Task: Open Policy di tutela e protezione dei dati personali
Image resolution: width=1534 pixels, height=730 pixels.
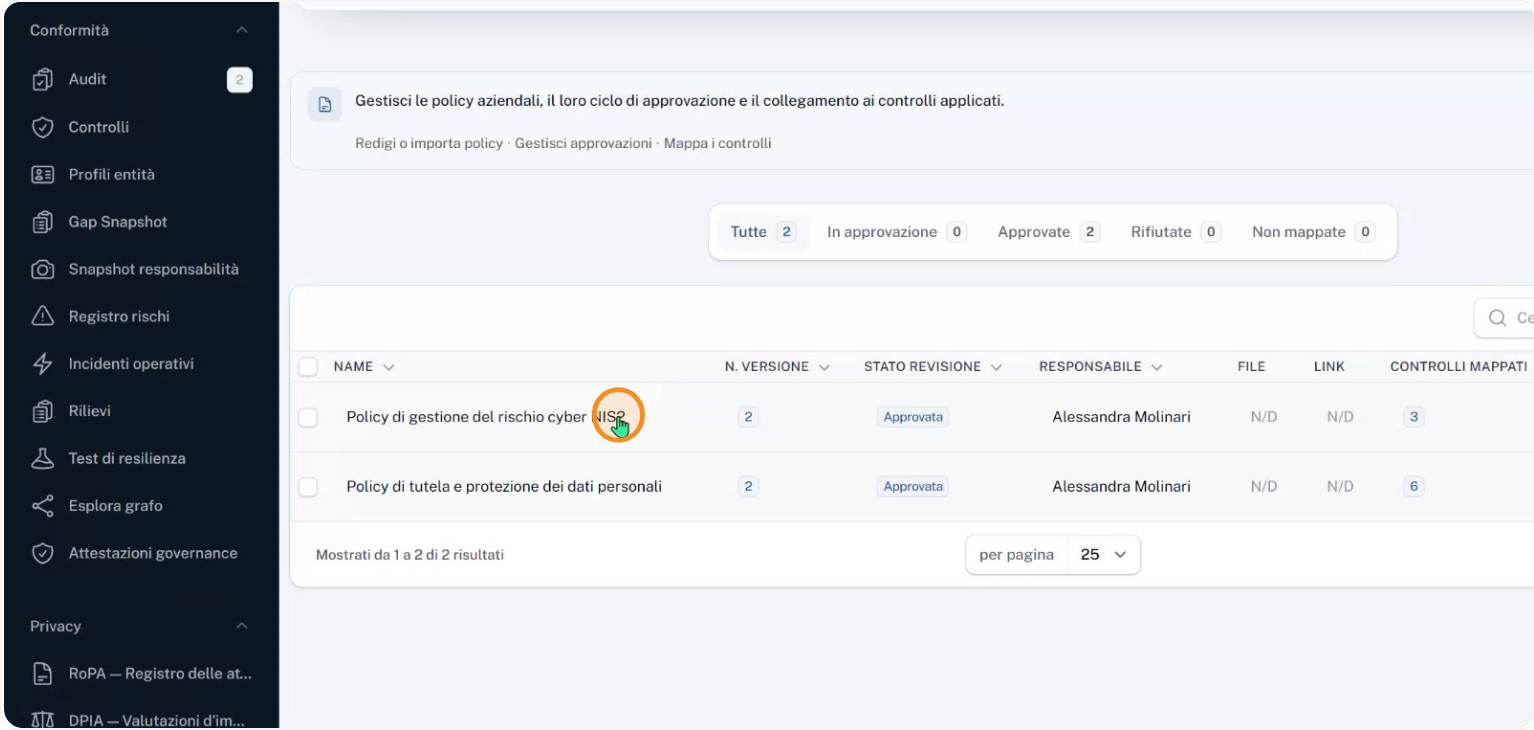Action: pyautogui.click(x=504, y=487)
